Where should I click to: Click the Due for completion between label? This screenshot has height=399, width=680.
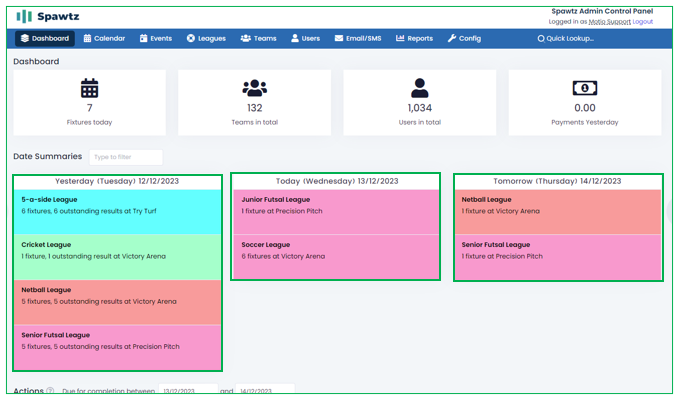point(108,391)
